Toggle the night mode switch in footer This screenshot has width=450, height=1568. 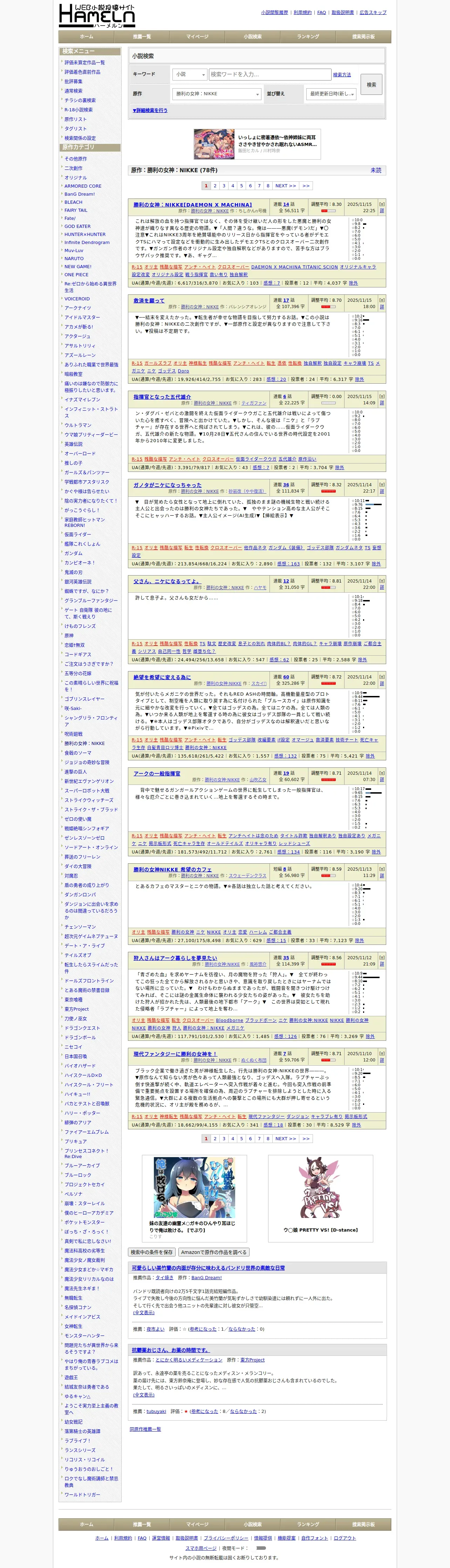261,1547
